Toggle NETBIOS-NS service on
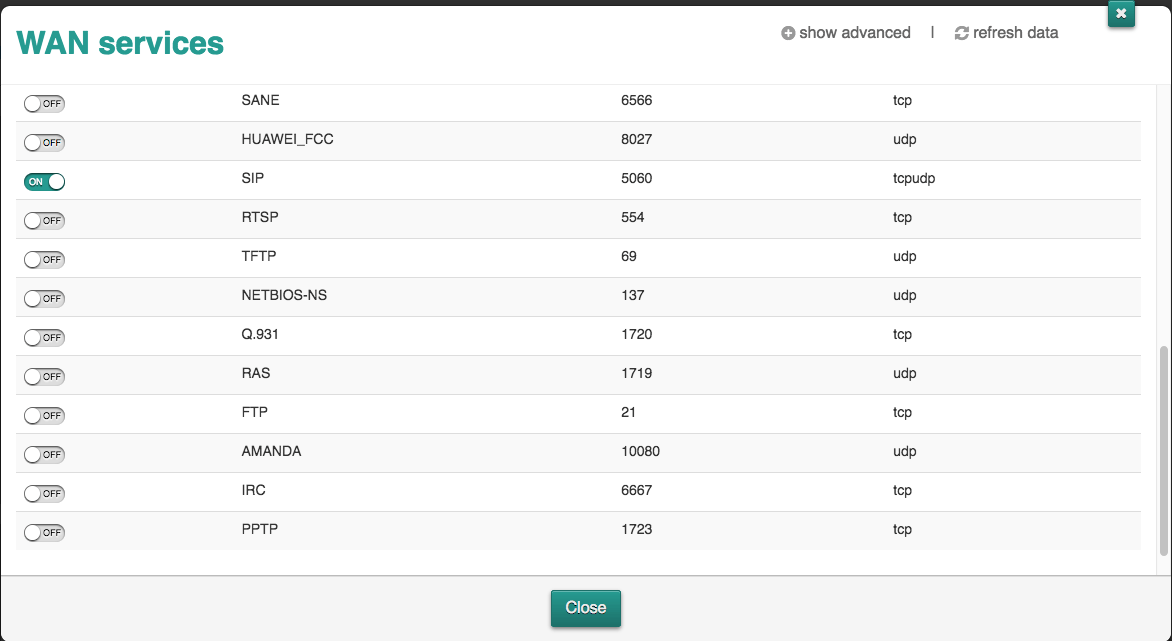The image size is (1172, 641). point(44,298)
